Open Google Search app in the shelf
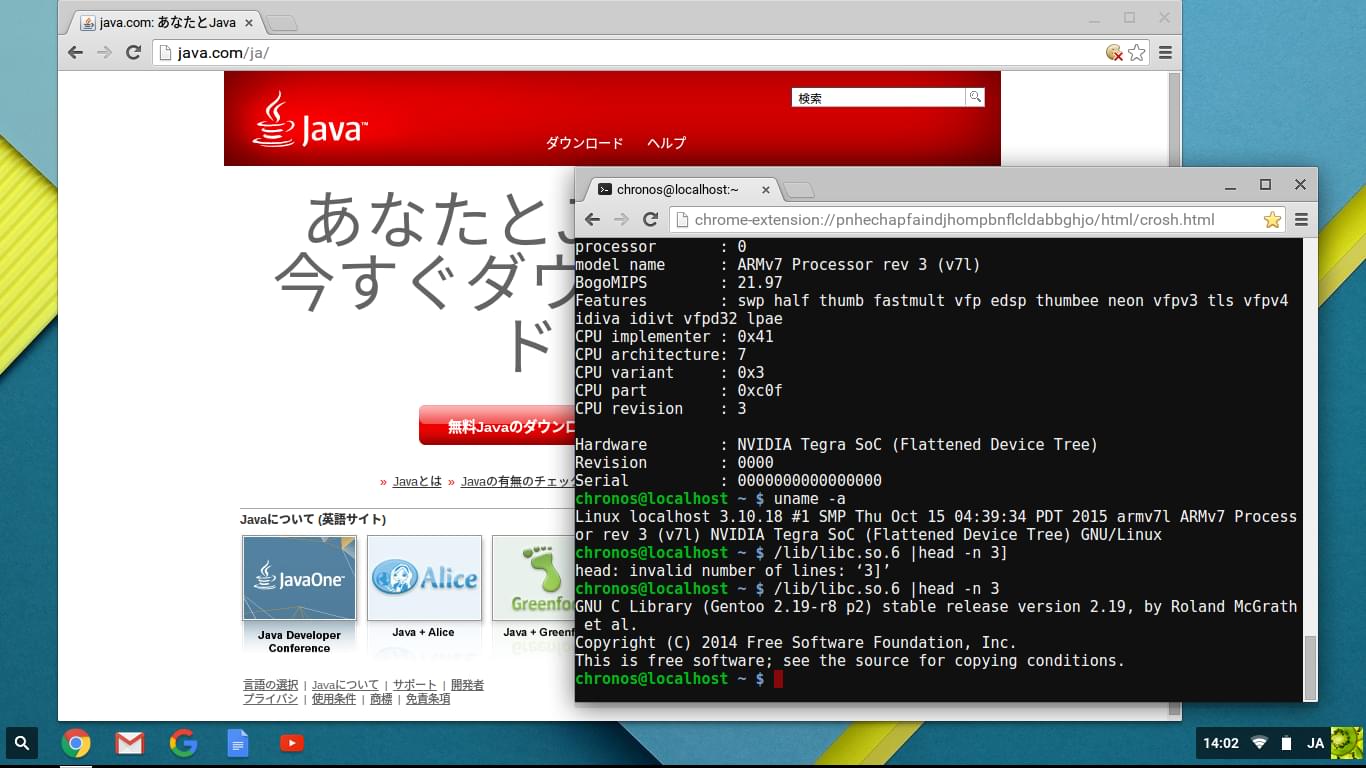Image resolution: width=1366 pixels, height=768 pixels. tap(184, 743)
